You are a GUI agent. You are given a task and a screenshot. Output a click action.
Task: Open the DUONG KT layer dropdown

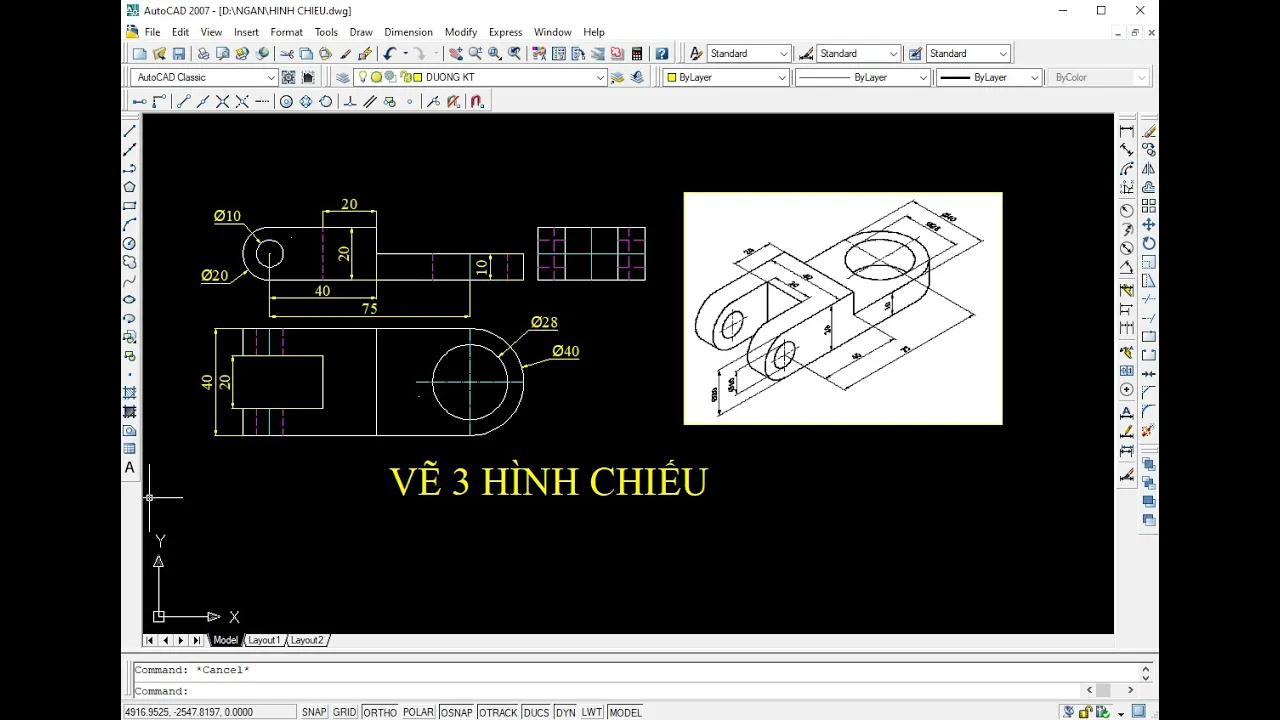pyautogui.click(x=600, y=77)
